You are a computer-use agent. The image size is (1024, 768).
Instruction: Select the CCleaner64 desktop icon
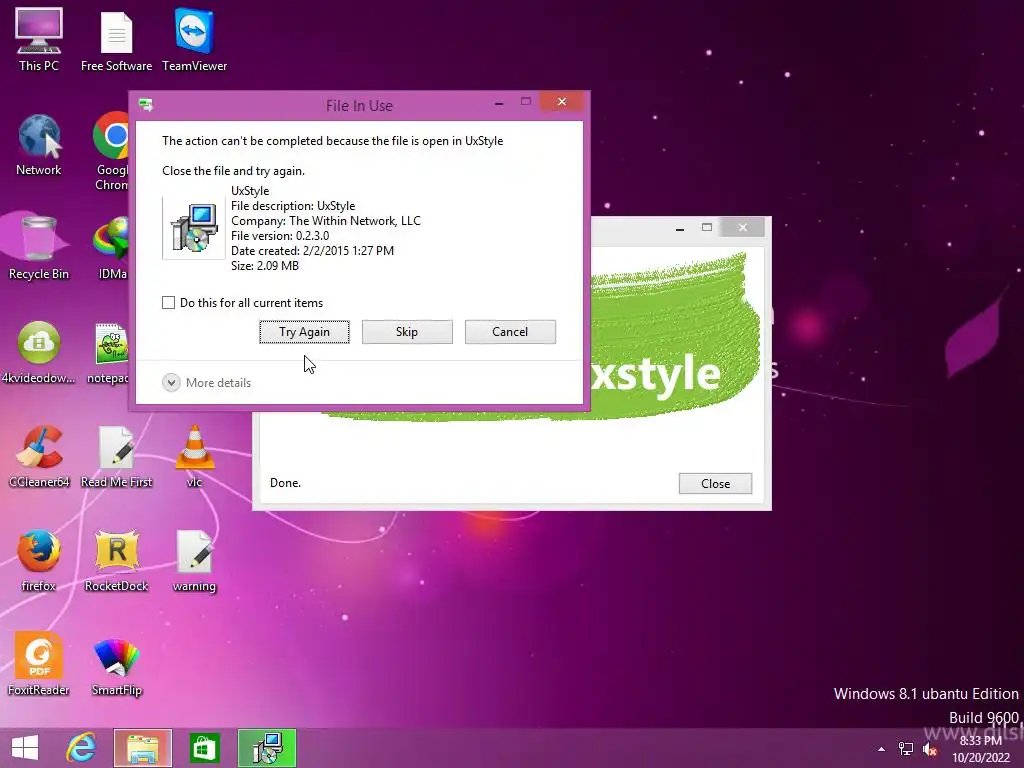pyautogui.click(x=39, y=456)
